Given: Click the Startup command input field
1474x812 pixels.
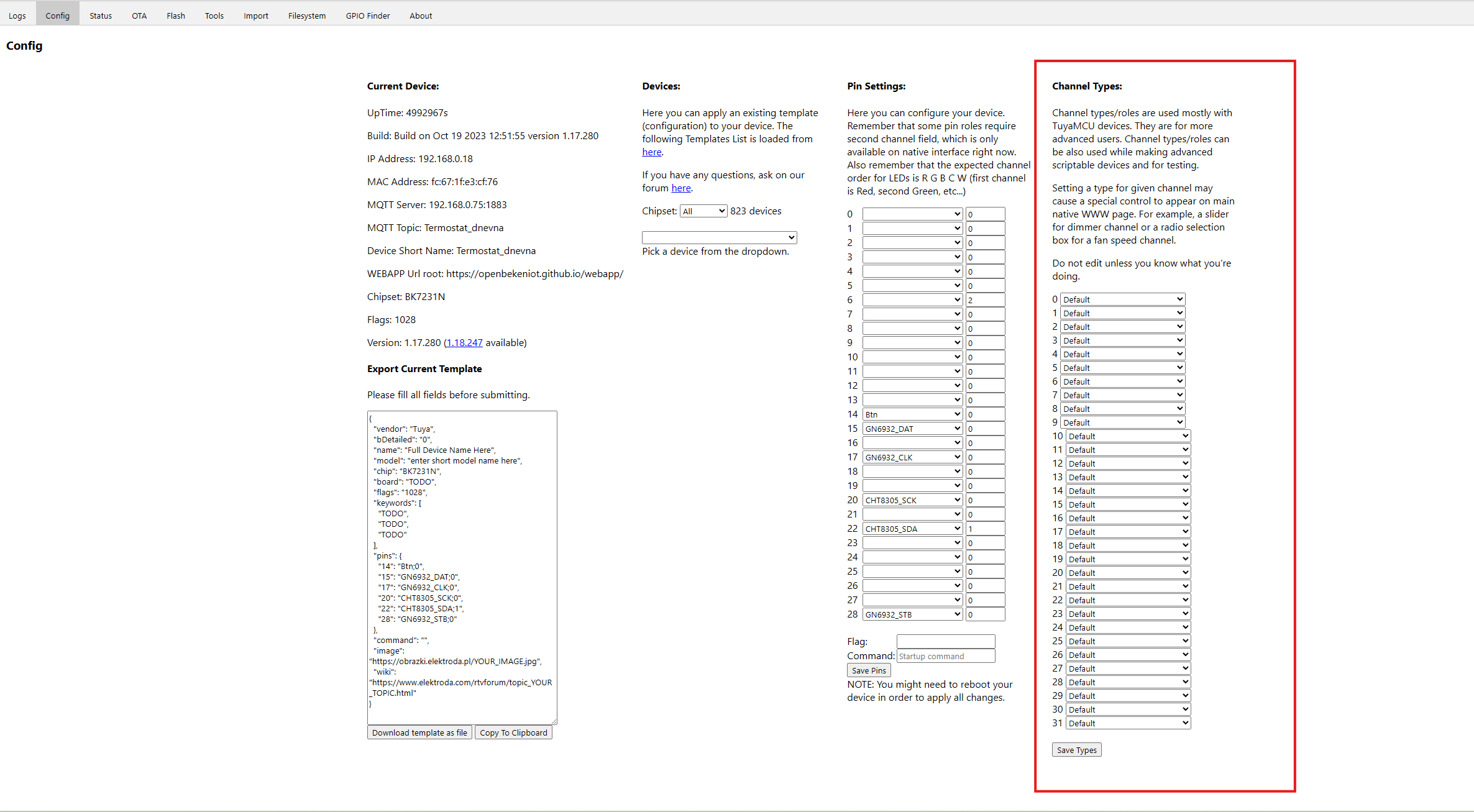Looking at the screenshot, I should click(x=945, y=656).
